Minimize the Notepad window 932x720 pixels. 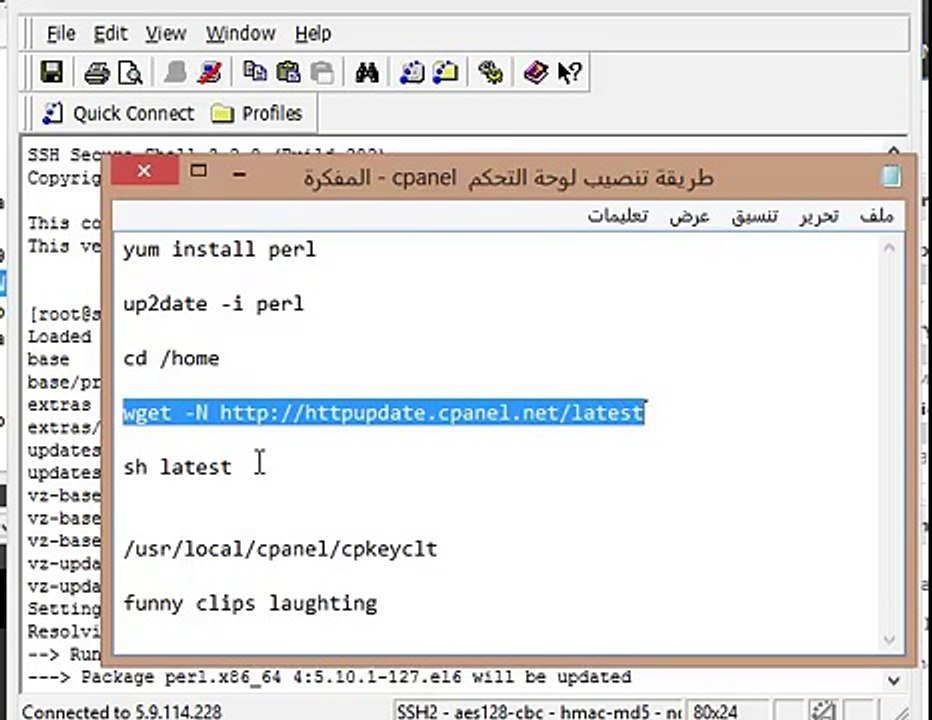(240, 172)
